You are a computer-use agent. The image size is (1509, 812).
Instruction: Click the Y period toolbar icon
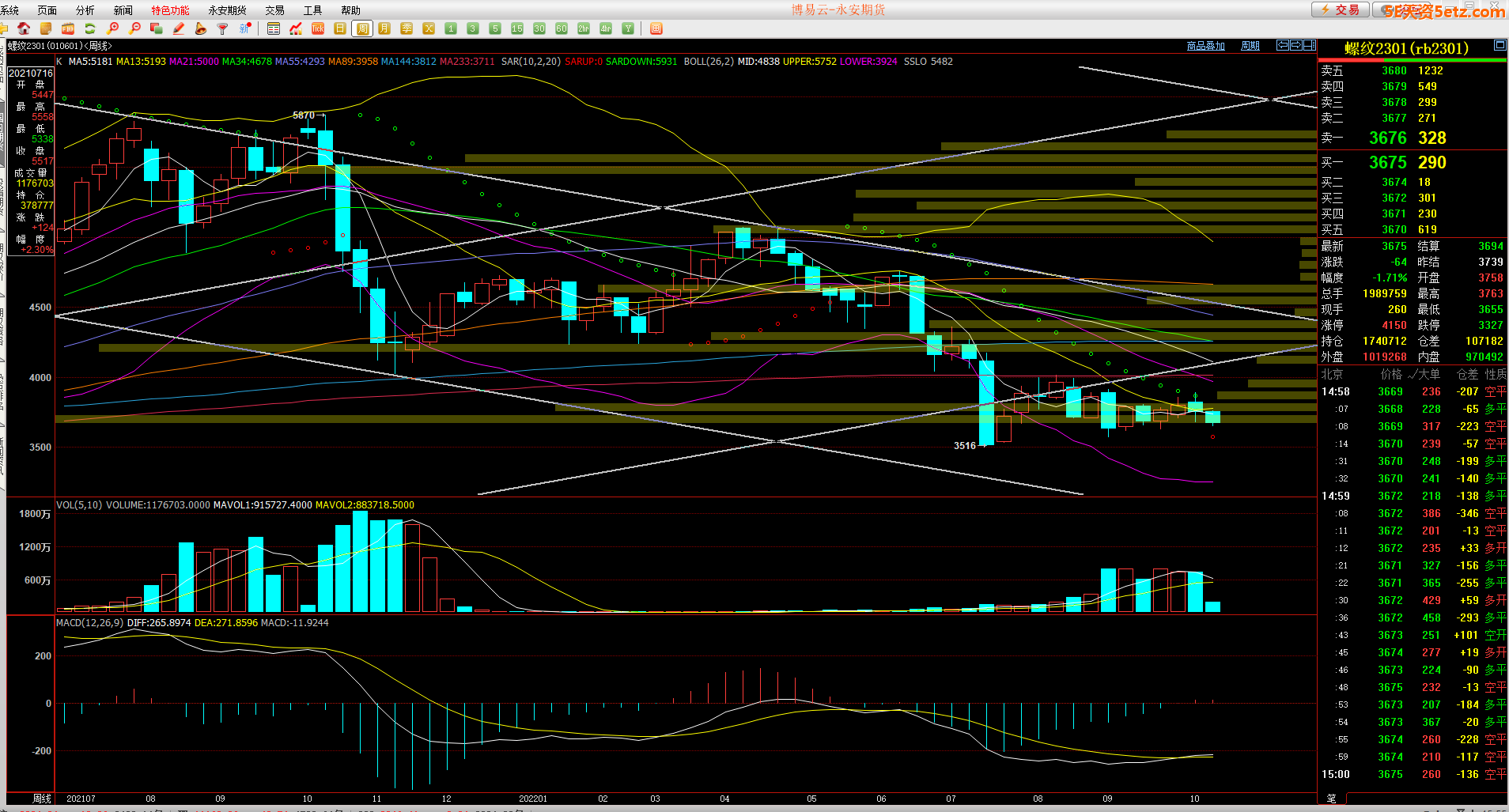[x=628, y=28]
